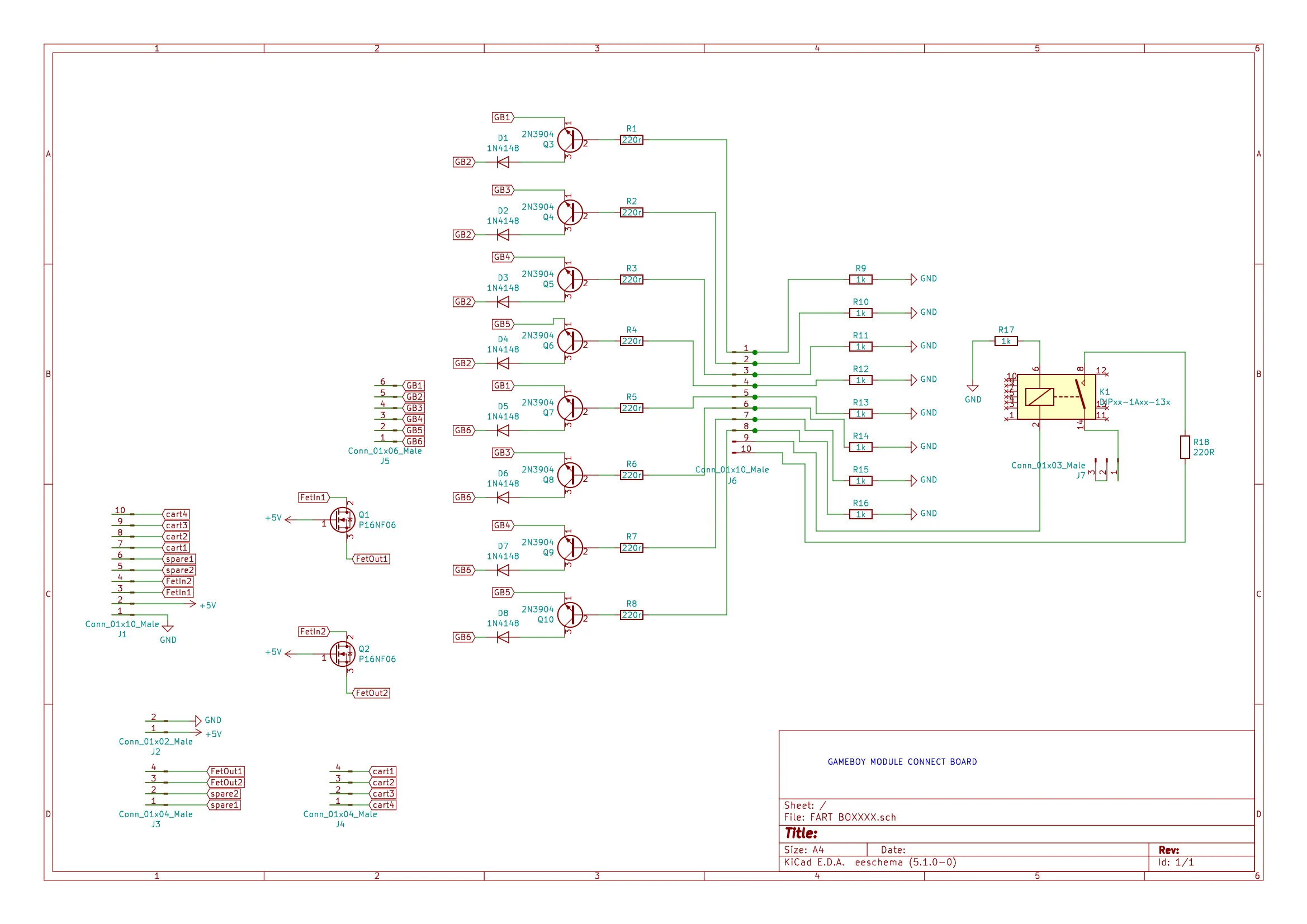
Task: Select the File: FART BOXXXX.sch text
Action: [x=840, y=817]
